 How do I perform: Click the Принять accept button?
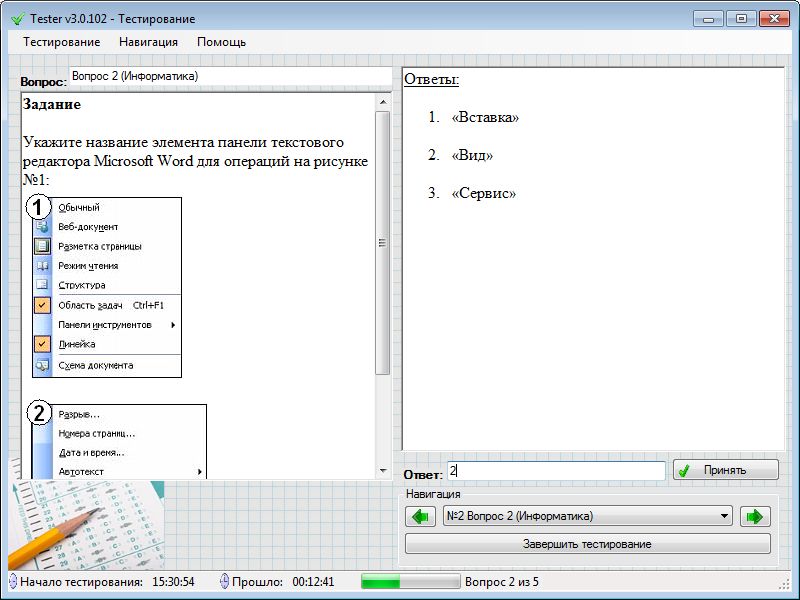(x=726, y=470)
